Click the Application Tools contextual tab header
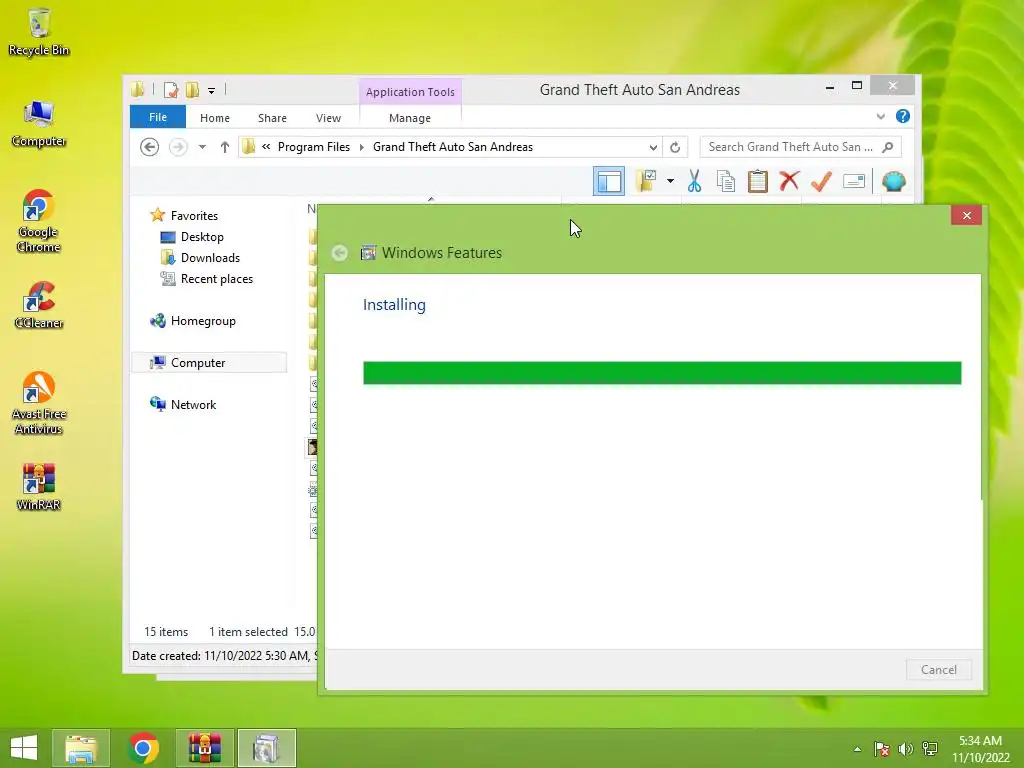 tap(410, 92)
